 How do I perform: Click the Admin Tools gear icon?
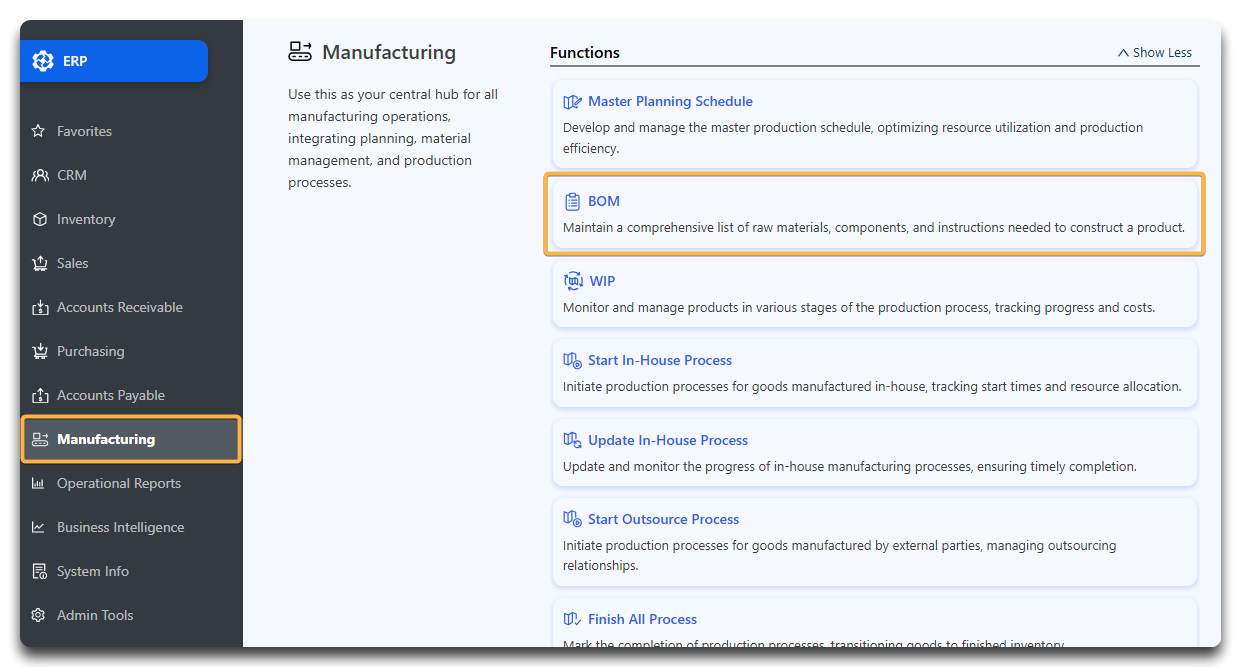coord(39,615)
